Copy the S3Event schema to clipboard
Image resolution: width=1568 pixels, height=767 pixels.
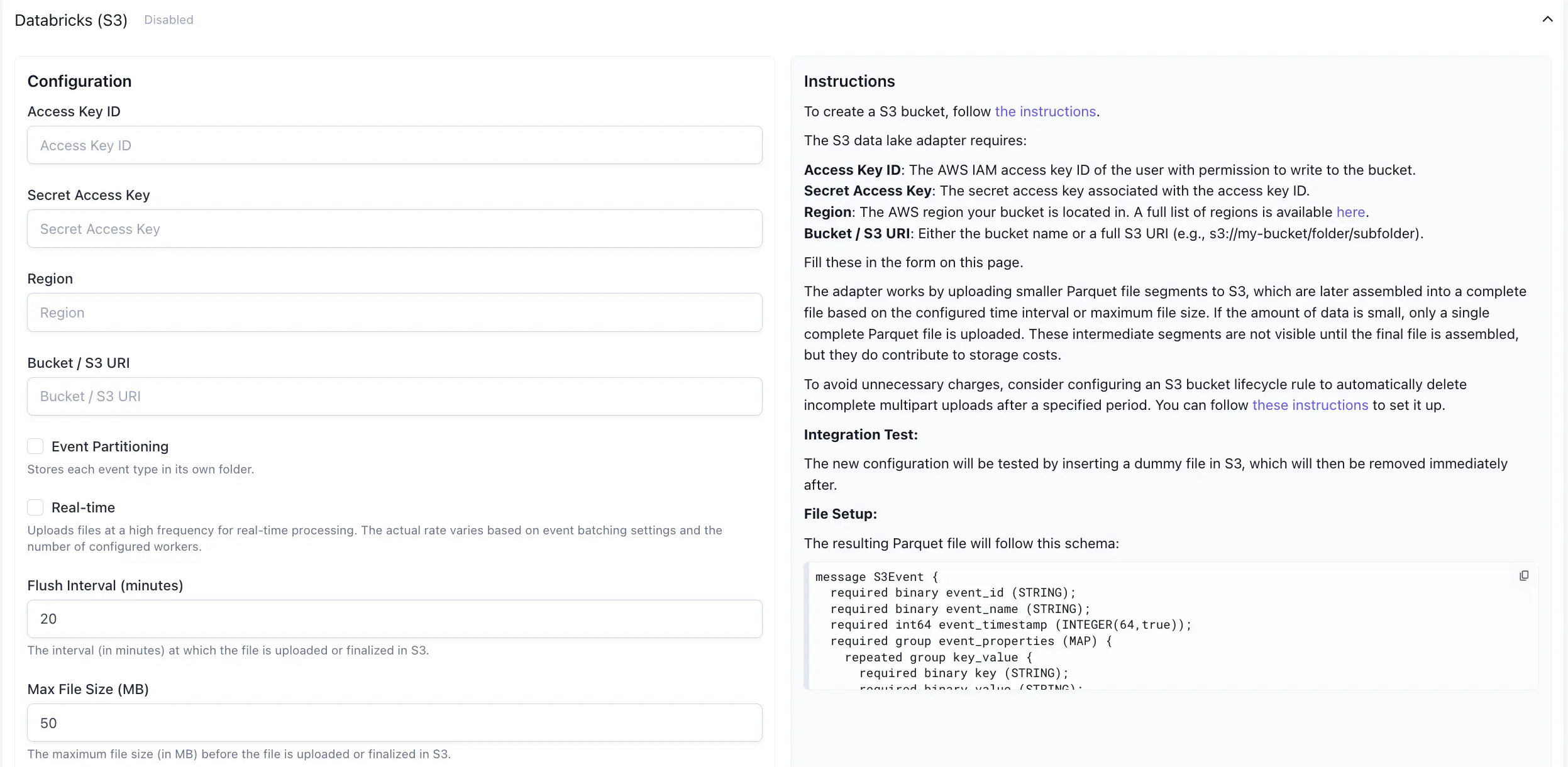pyautogui.click(x=1524, y=575)
